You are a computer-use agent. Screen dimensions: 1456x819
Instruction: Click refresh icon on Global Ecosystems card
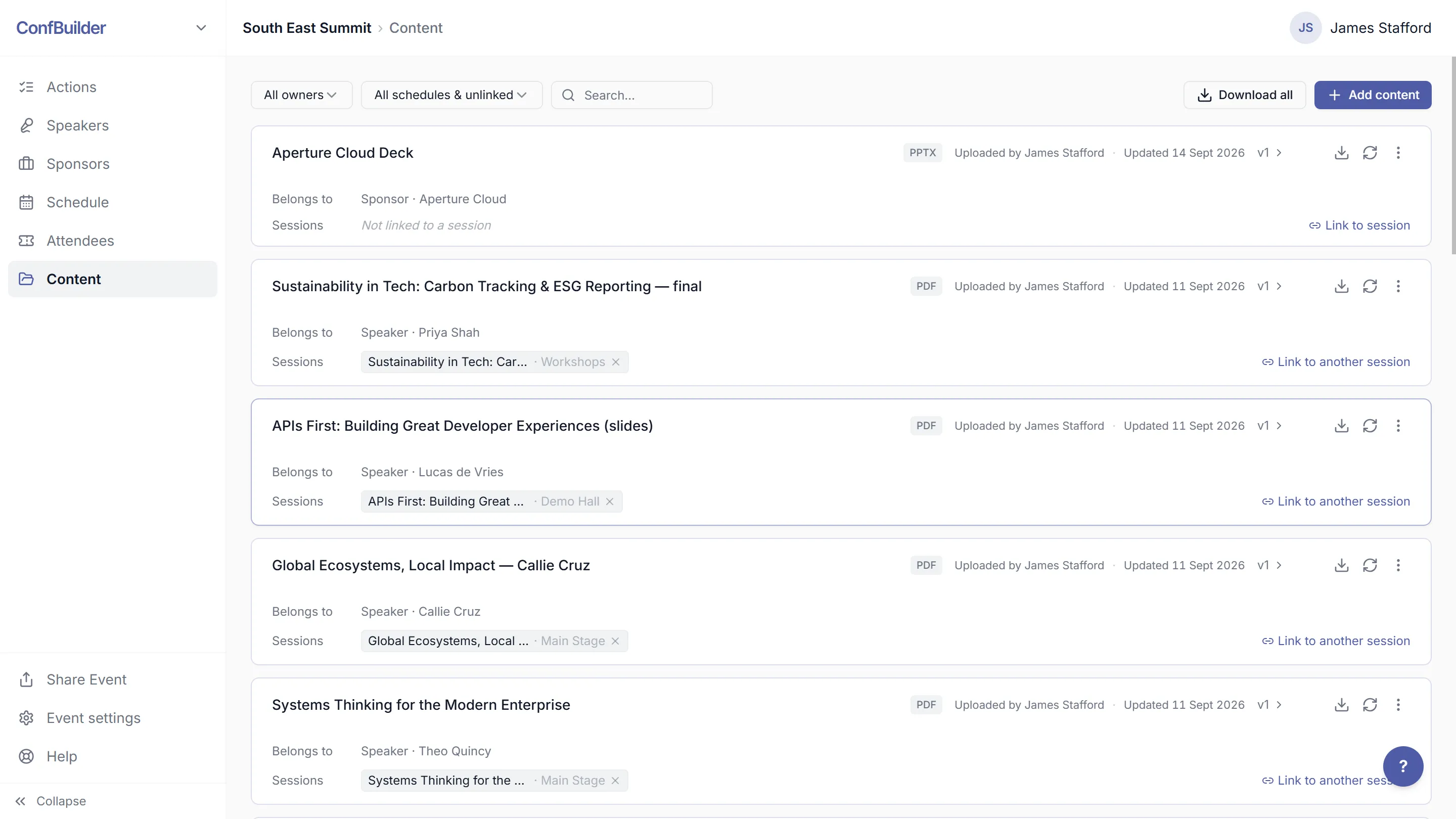tap(1370, 565)
